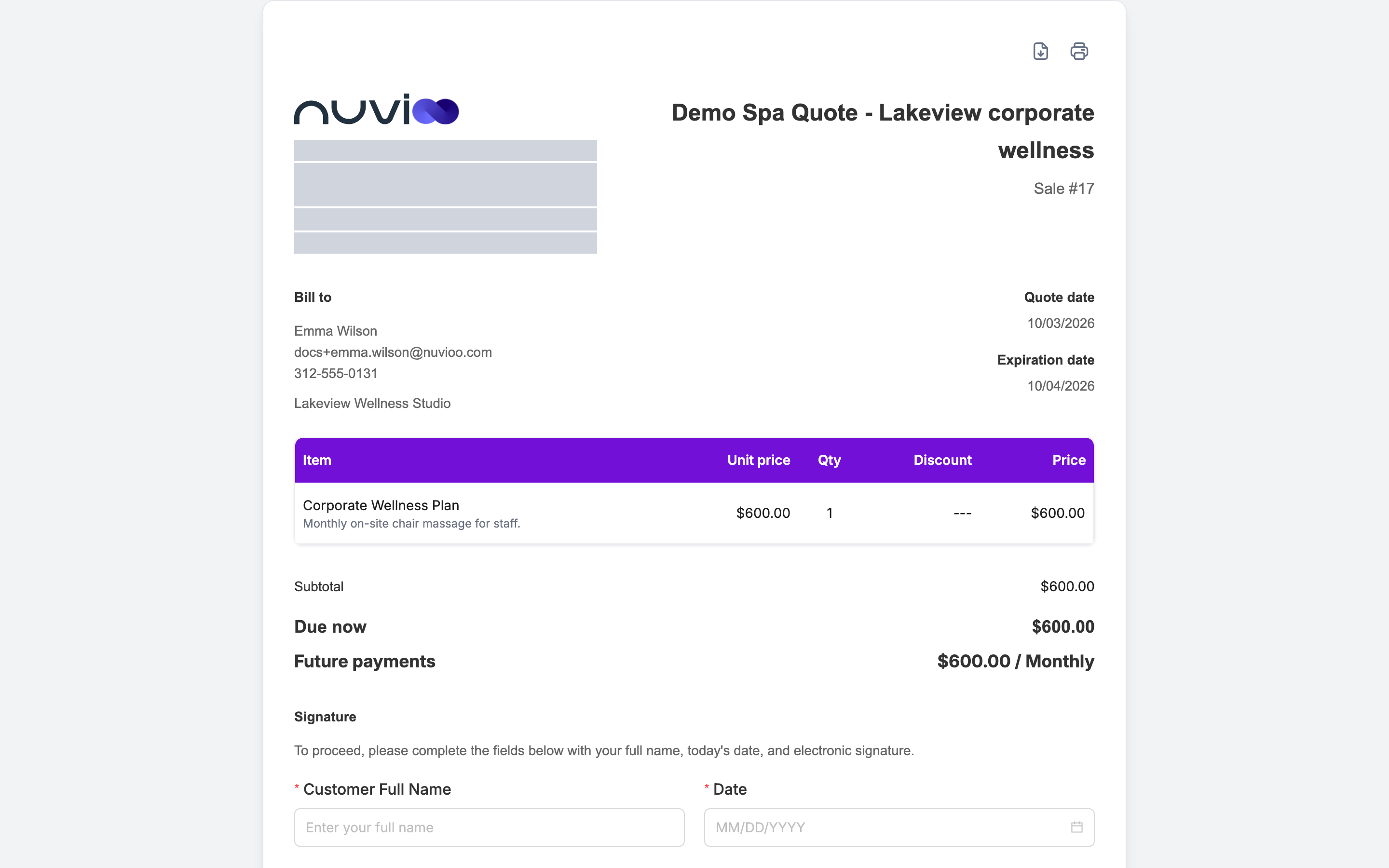Click the Bill to label
The image size is (1389, 868).
coord(312,297)
